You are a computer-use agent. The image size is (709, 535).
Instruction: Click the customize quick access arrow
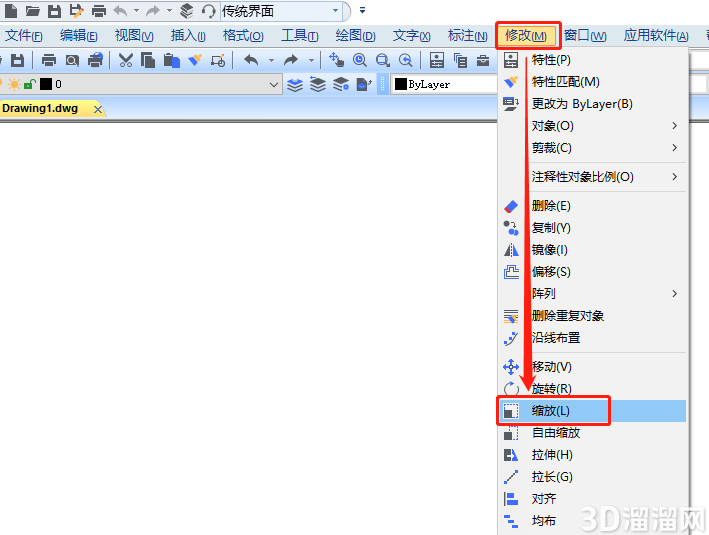(362, 10)
